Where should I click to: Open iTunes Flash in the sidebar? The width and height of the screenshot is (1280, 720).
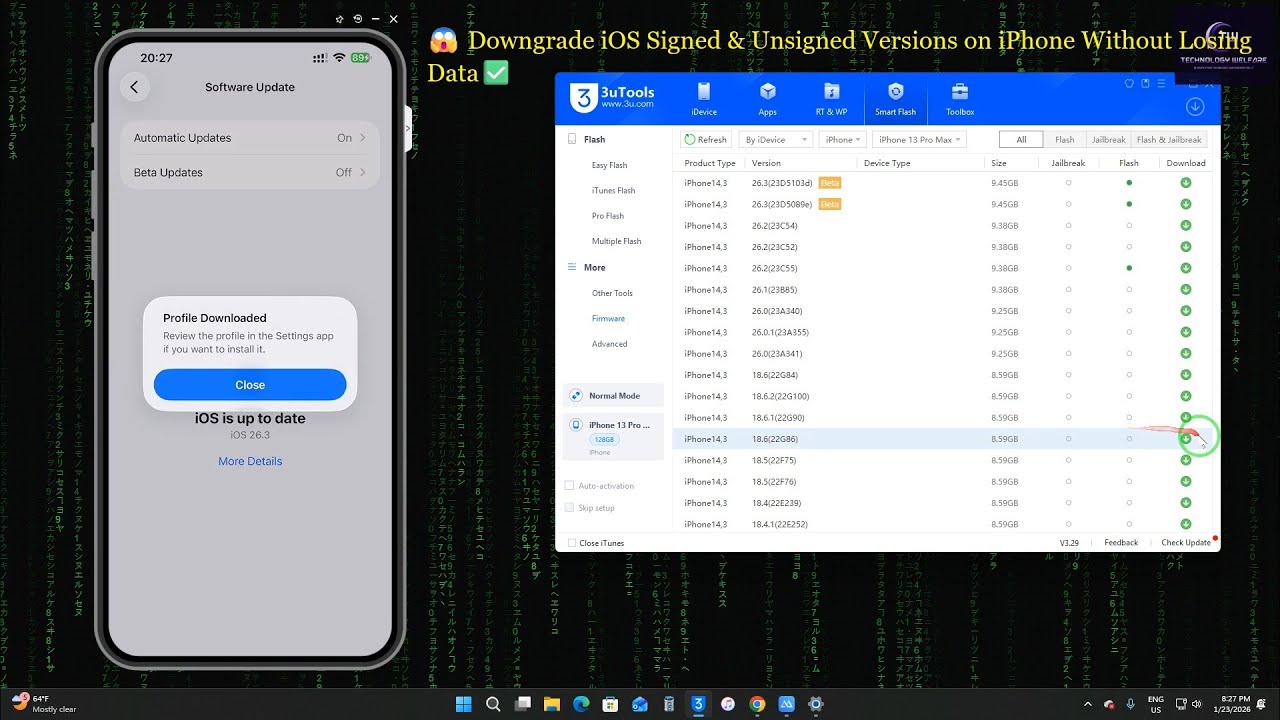click(613, 190)
